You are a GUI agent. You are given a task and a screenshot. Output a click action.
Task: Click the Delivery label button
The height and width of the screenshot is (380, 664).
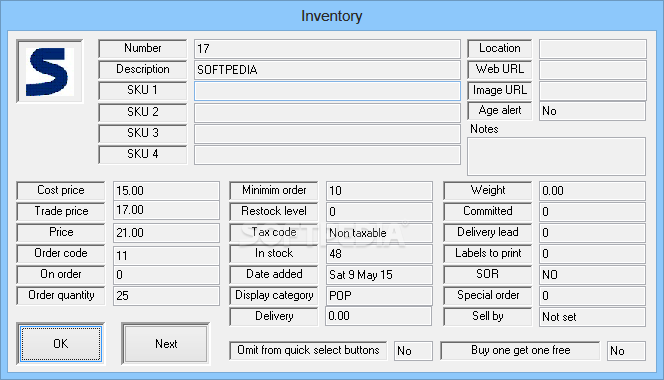[274, 316]
